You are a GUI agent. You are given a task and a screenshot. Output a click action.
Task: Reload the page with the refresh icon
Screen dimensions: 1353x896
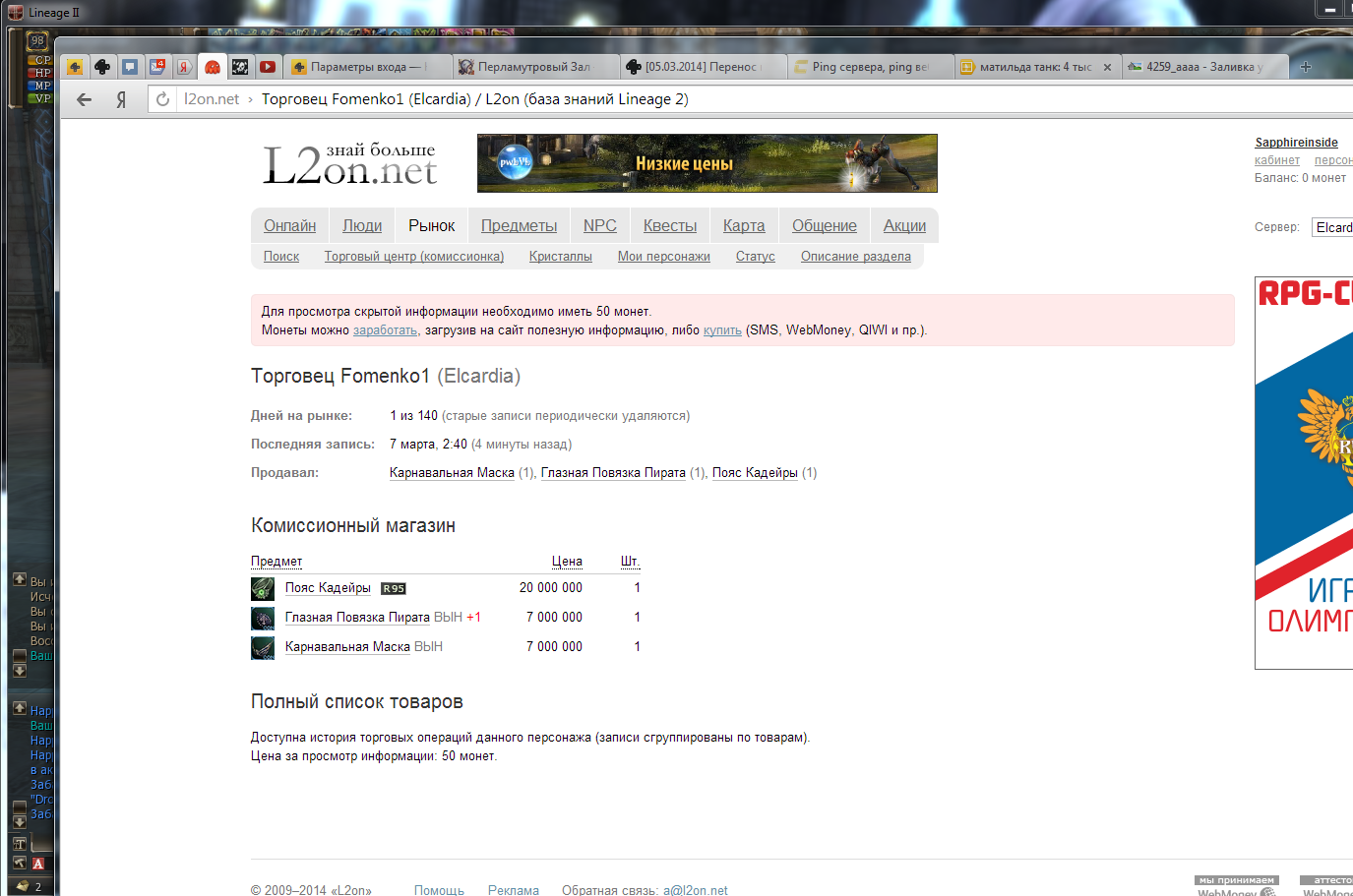[x=162, y=99]
